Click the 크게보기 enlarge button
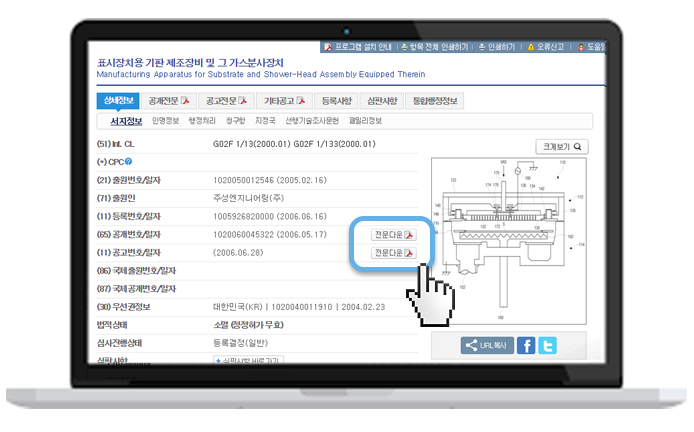This screenshot has height=432, width=694. (562, 147)
